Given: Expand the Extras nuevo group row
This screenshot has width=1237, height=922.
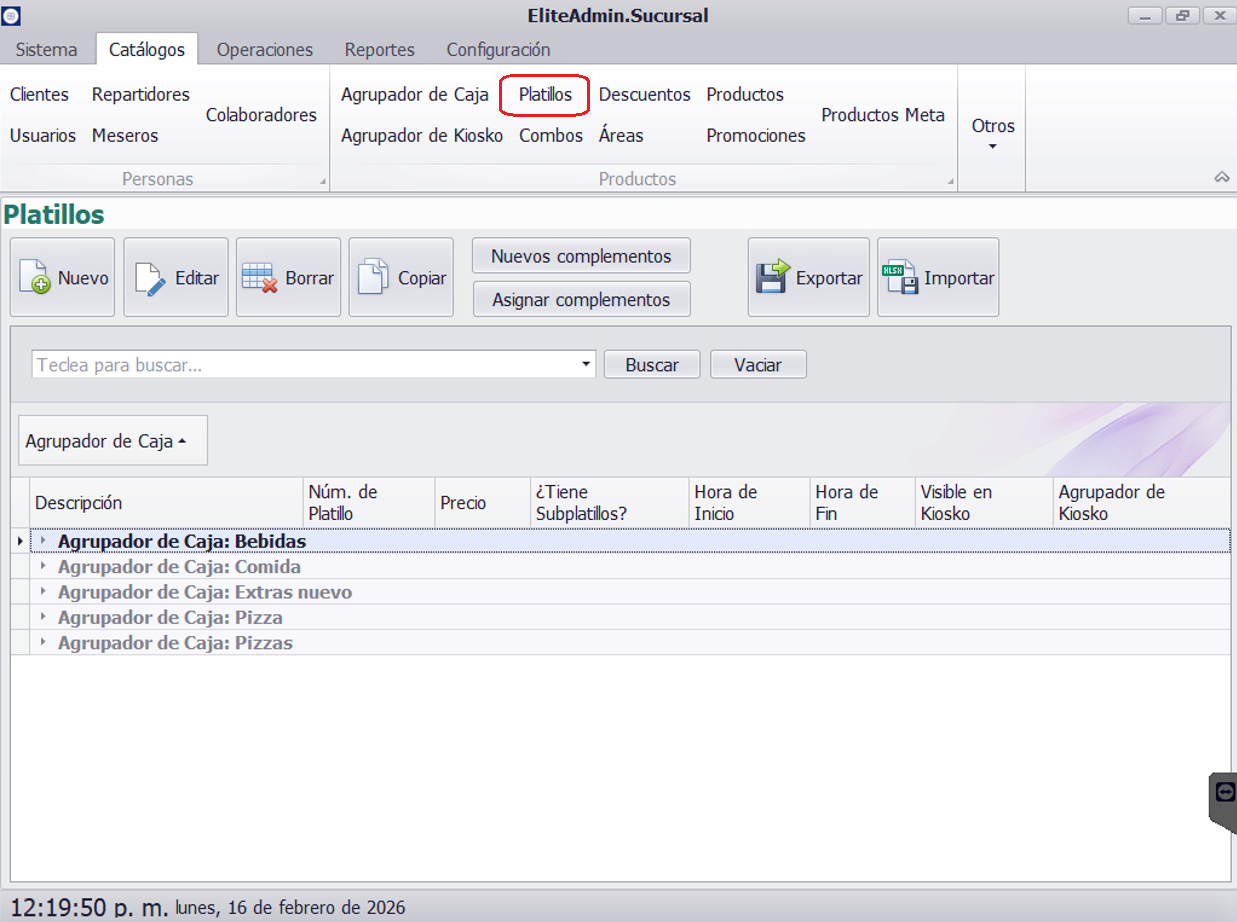Looking at the screenshot, I should [43, 592].
